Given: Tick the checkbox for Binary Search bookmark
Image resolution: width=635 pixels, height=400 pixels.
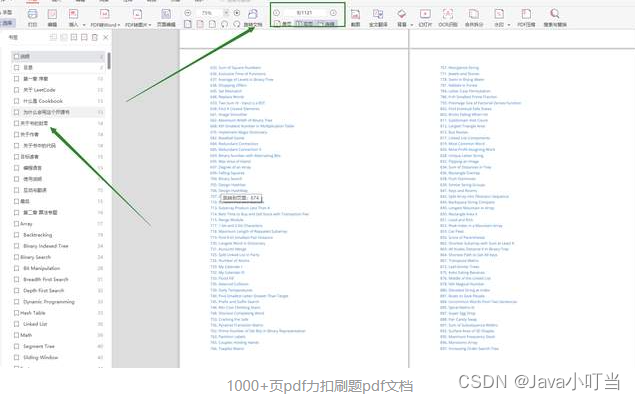Looking at the screenshot, I should coord(17,257).
